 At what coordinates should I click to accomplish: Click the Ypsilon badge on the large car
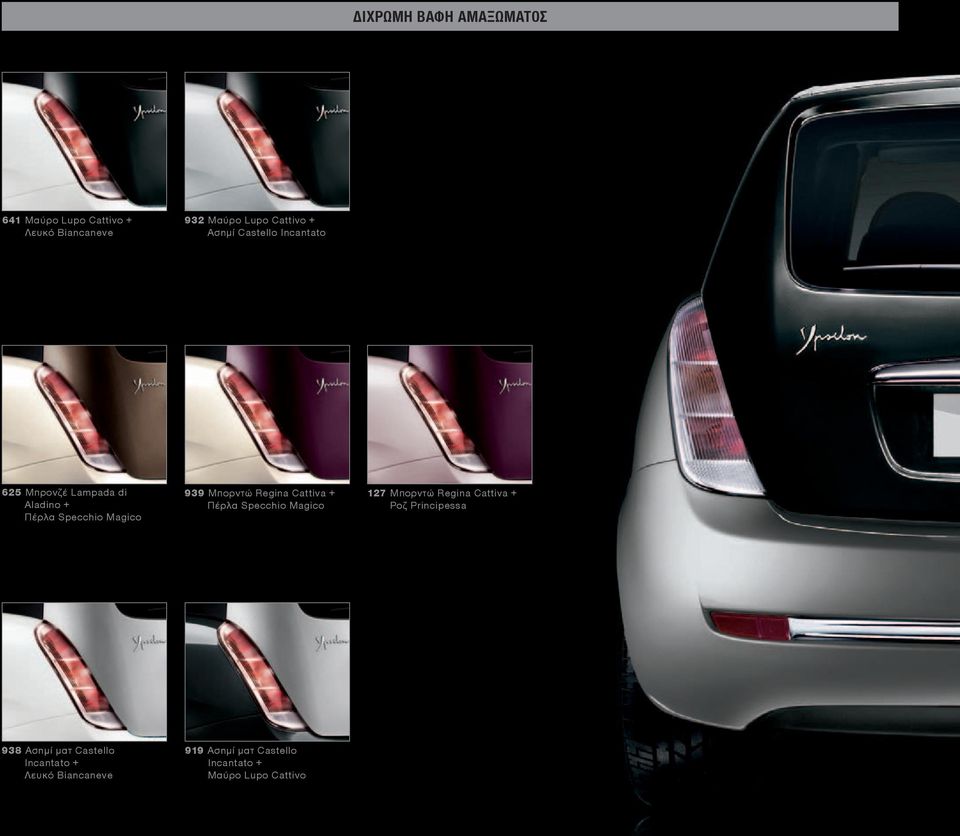pyautogui.click(x=833, y=339)
